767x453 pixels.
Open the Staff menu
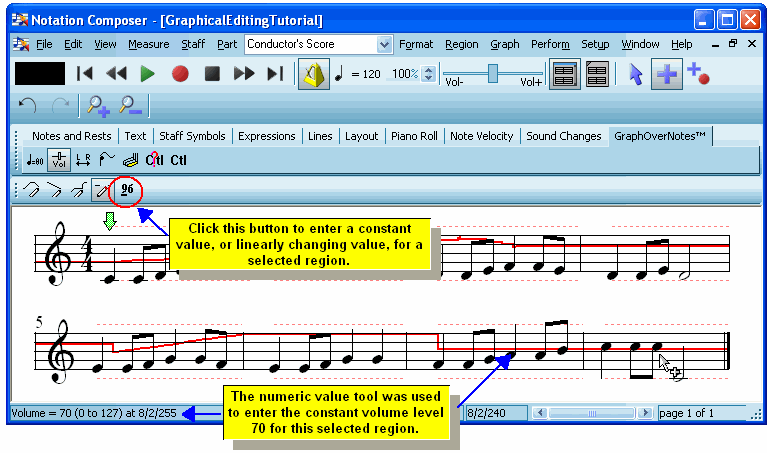193,45
